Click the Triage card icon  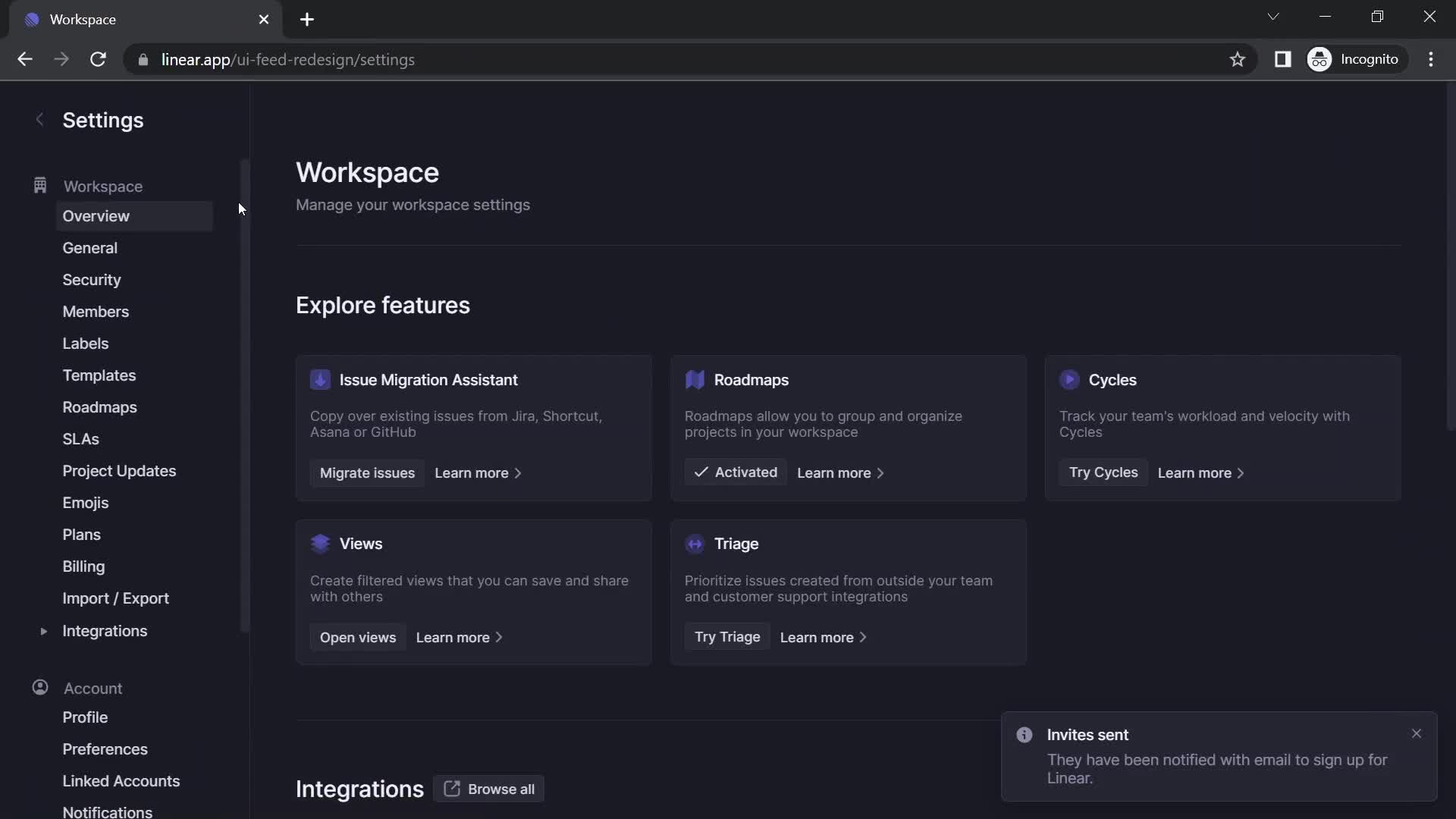click(x=695, y=544)
